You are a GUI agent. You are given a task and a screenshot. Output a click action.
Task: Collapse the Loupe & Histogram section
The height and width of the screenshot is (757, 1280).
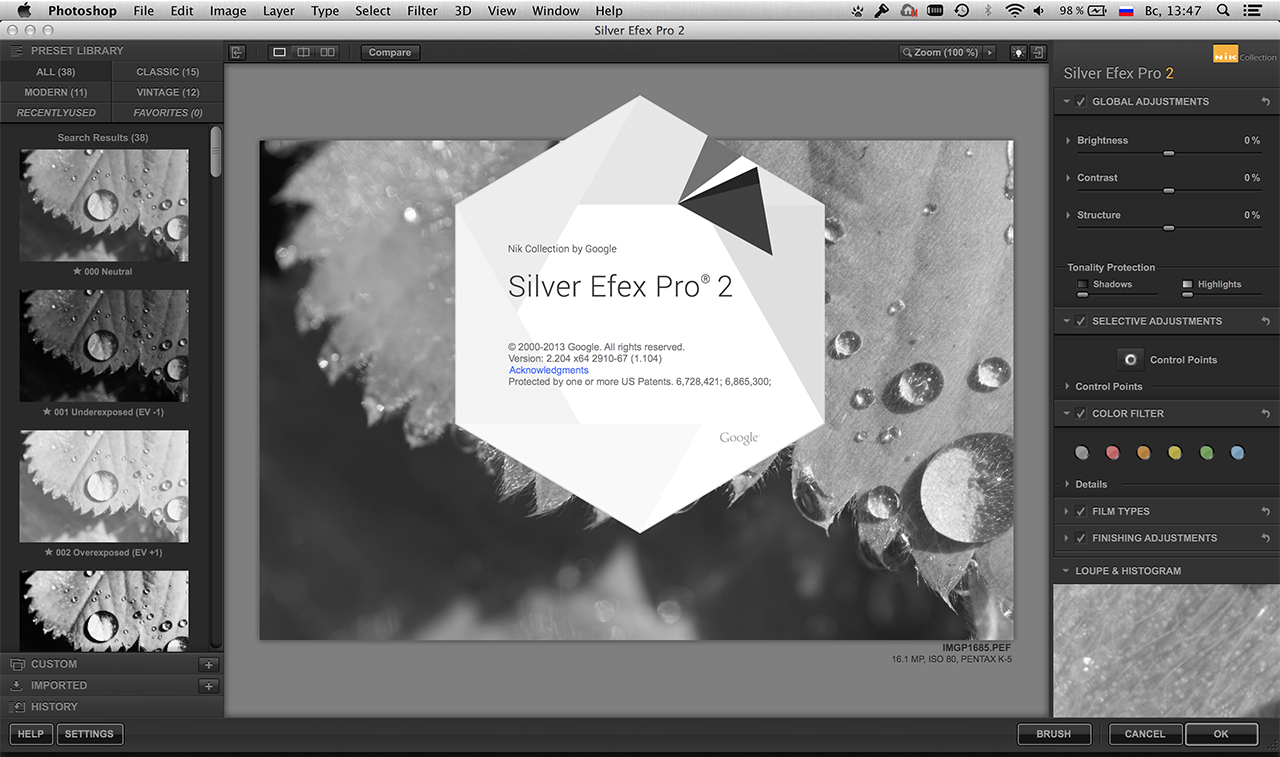pos(1066,572)
